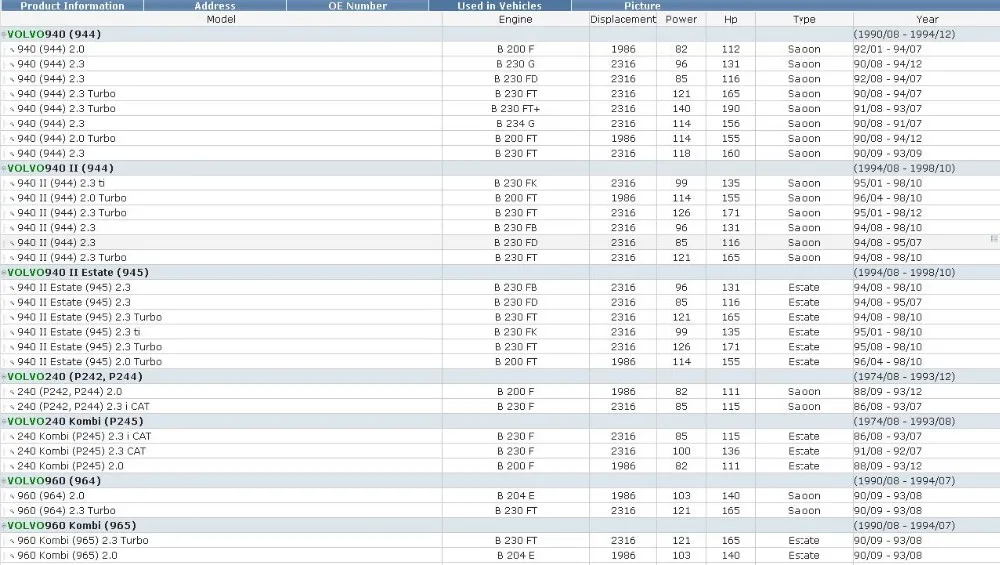The height and width of the screenshot is (565, 1000).
Task: Click the row icon beside 960 Kombi (965) 2.3 Turbo
Action: [11, 541]
